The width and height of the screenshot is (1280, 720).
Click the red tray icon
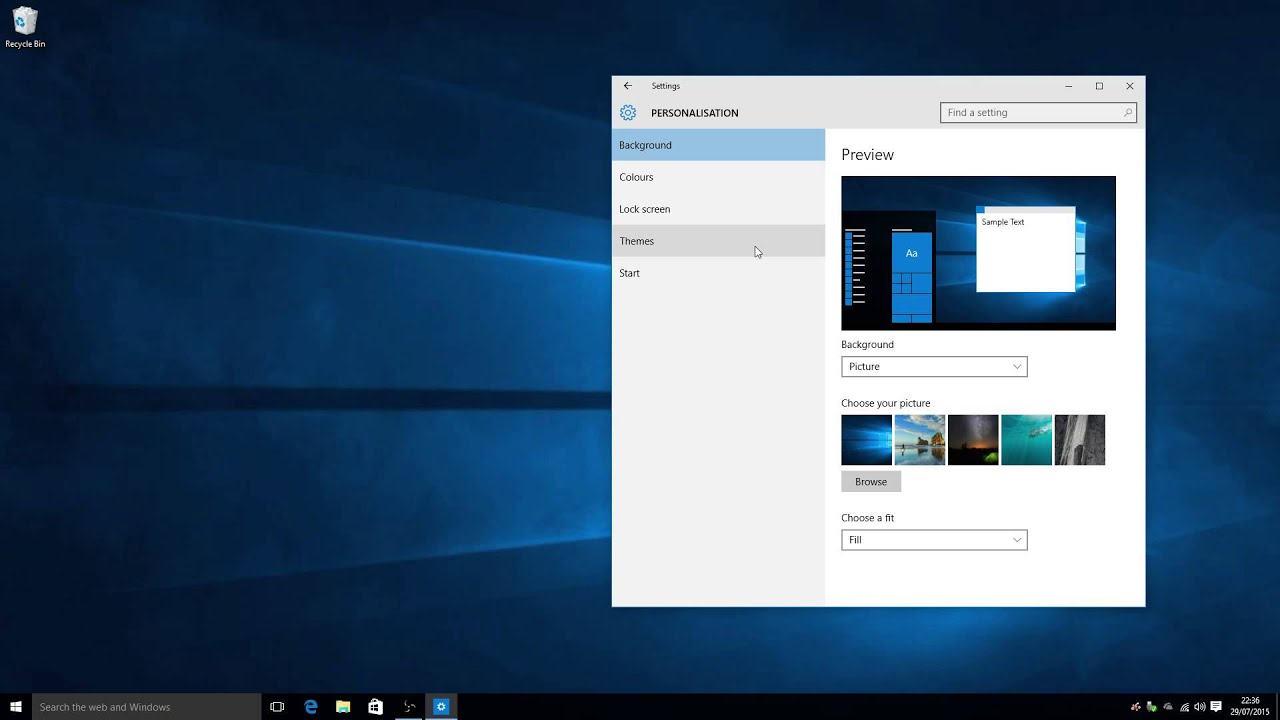(1136, 707)
